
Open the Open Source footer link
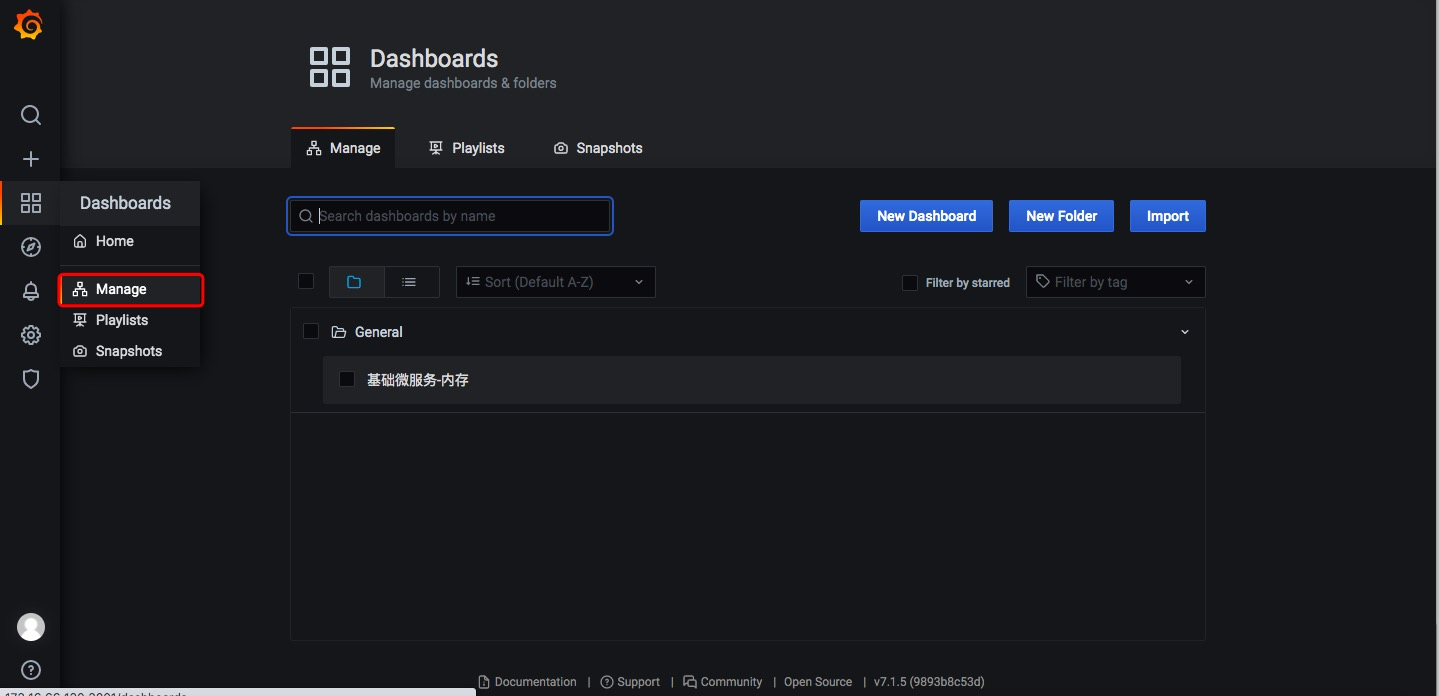[x=818, y=682]
